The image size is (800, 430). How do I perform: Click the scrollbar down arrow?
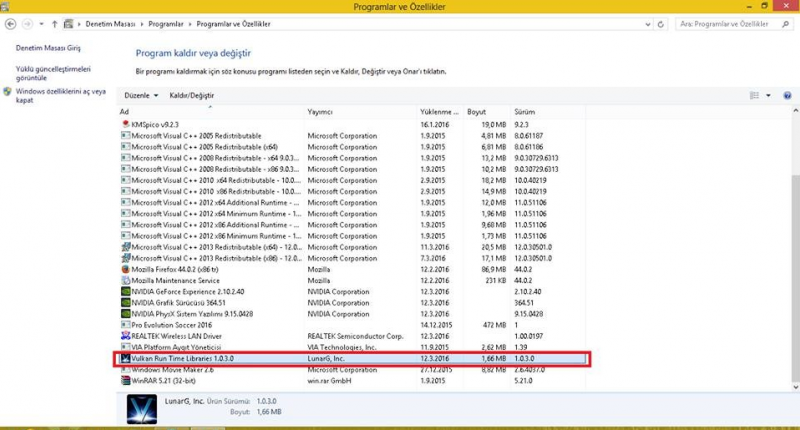(795, 387)
